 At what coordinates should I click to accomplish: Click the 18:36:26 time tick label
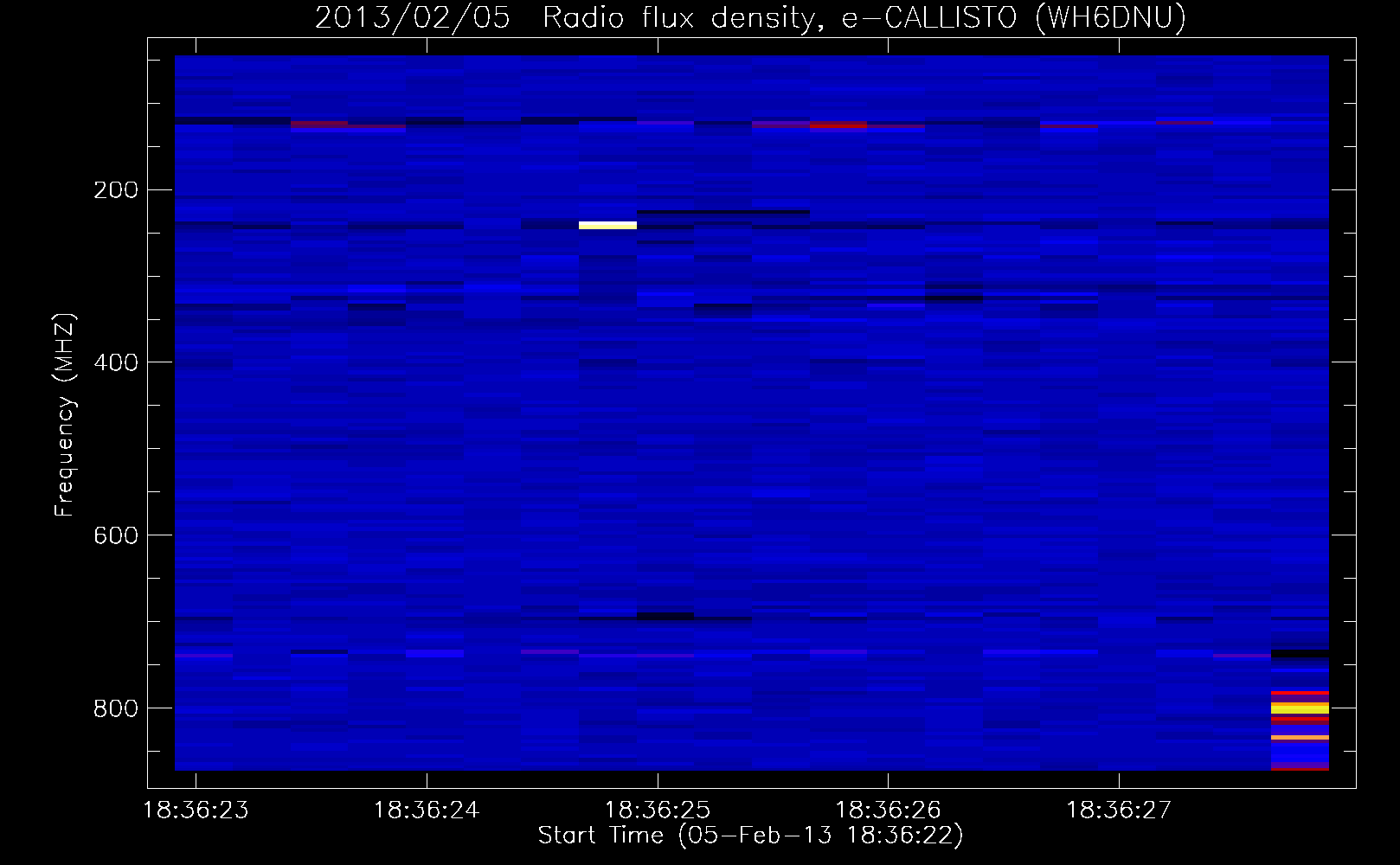[888, 811]
